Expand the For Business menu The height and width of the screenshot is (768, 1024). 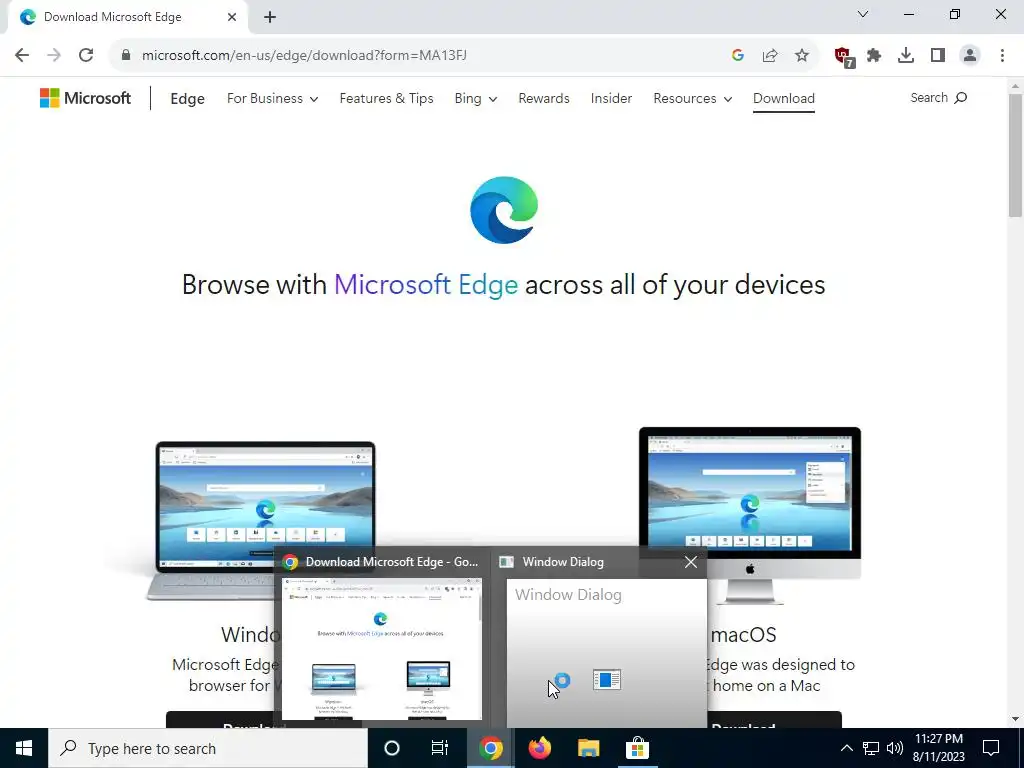coord(272,99)
